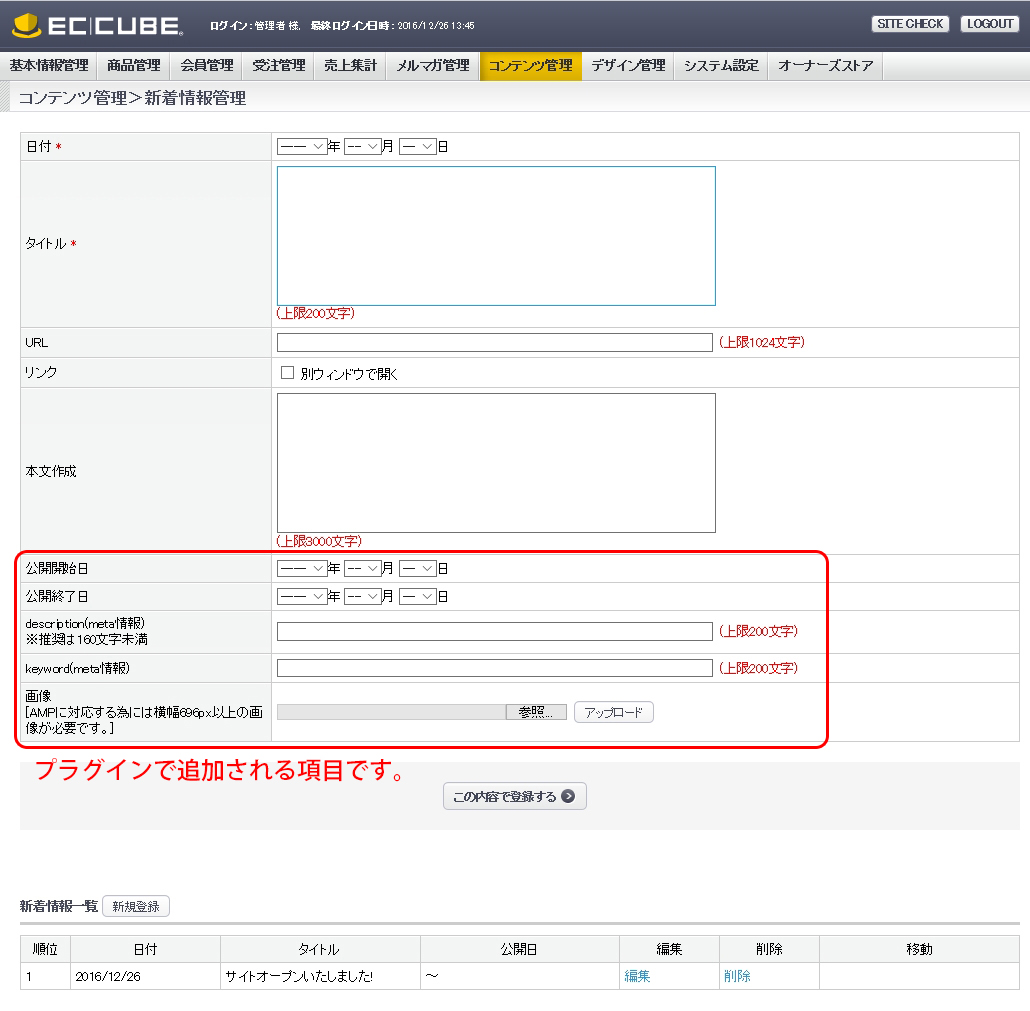This screenshot has height=1011, width=1030.
Task: Open the デザイン管理 menu
Action: 628,66
